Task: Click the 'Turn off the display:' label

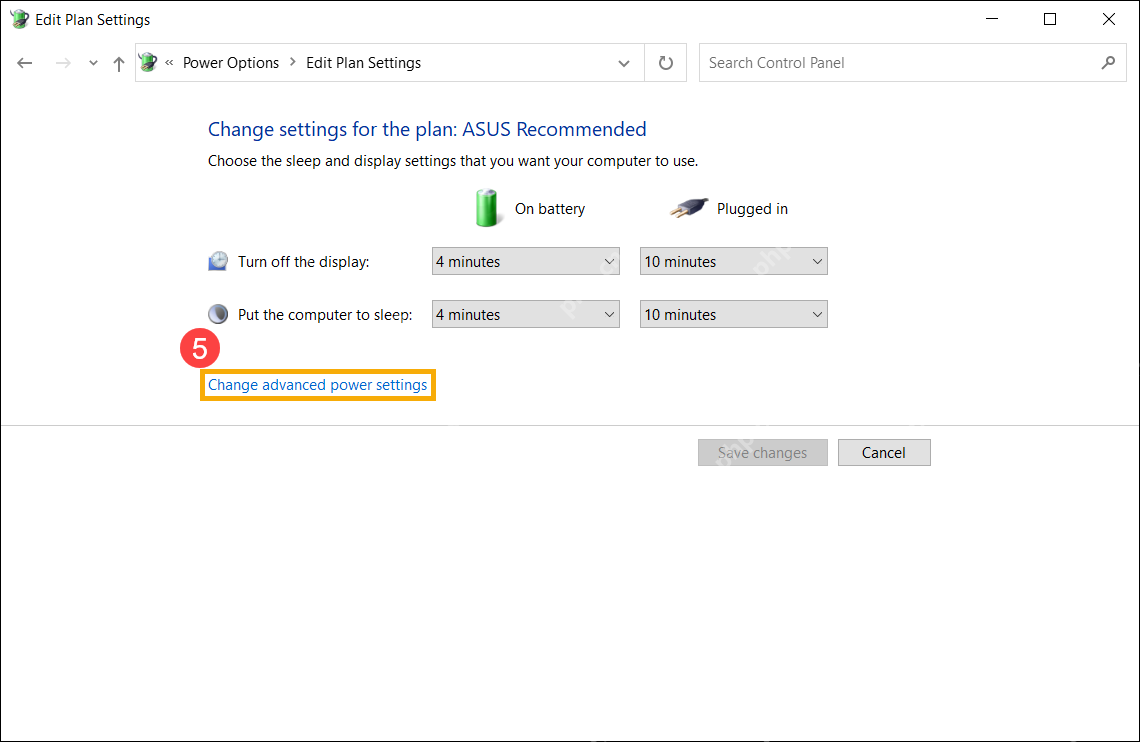Action: point(304,262)
